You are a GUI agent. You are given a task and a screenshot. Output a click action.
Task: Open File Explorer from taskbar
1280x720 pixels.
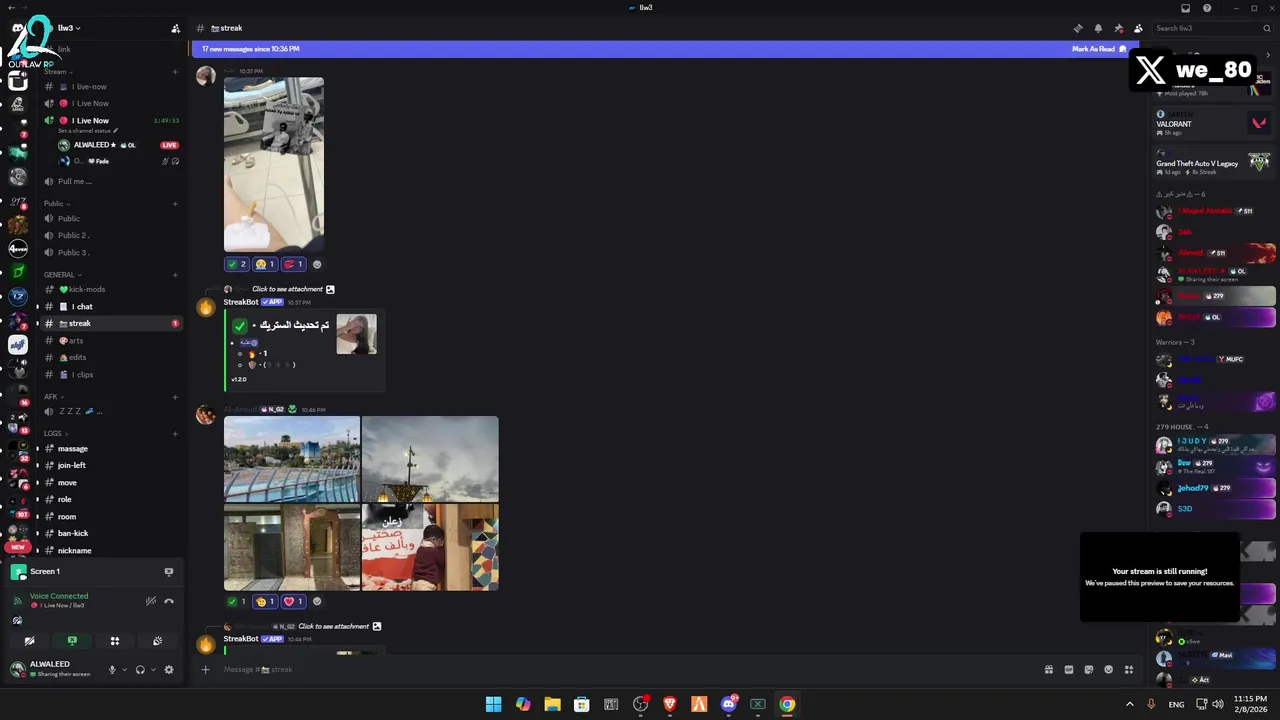coord(552,704)
